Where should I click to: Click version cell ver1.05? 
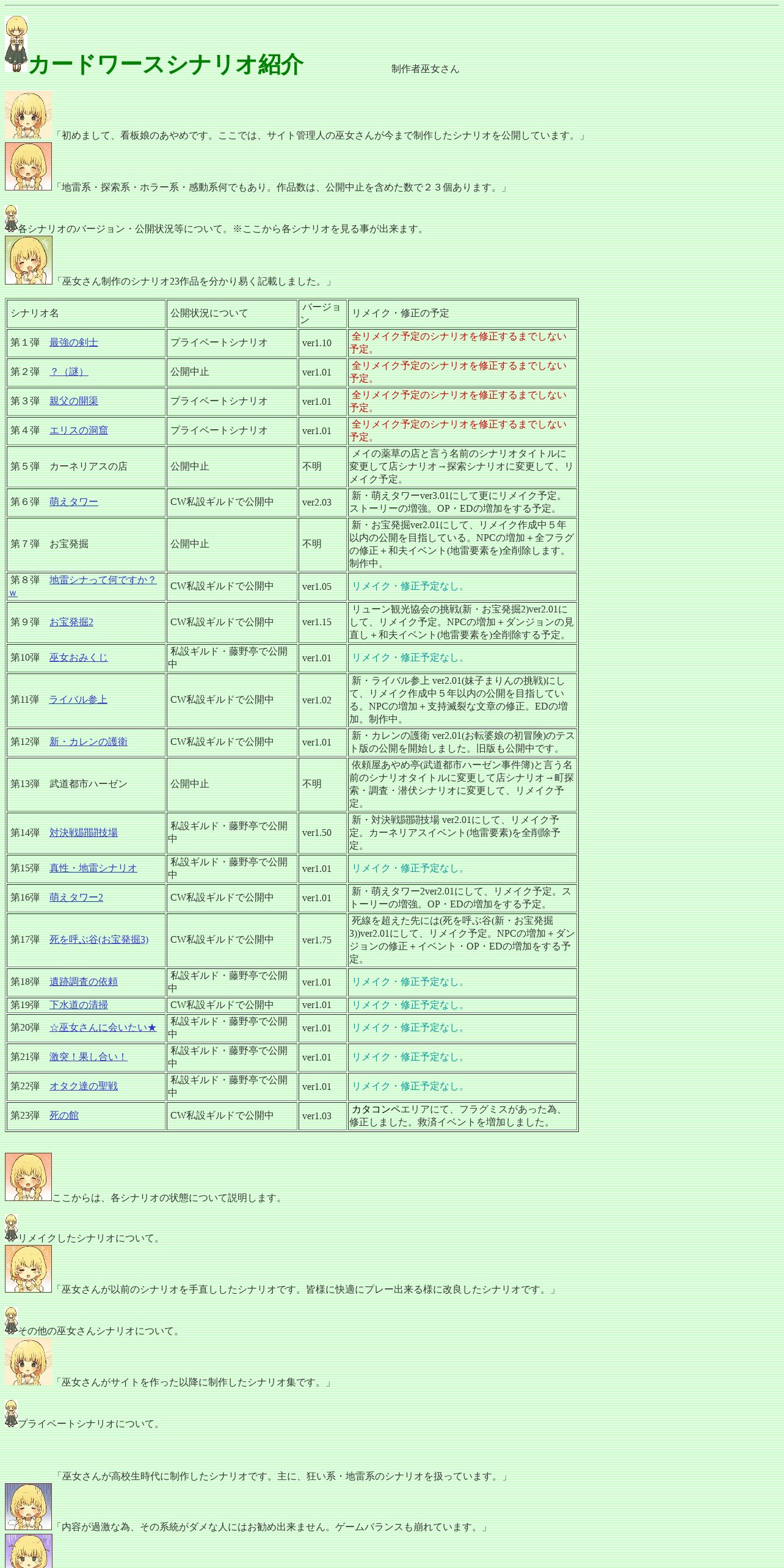[322, 587]
